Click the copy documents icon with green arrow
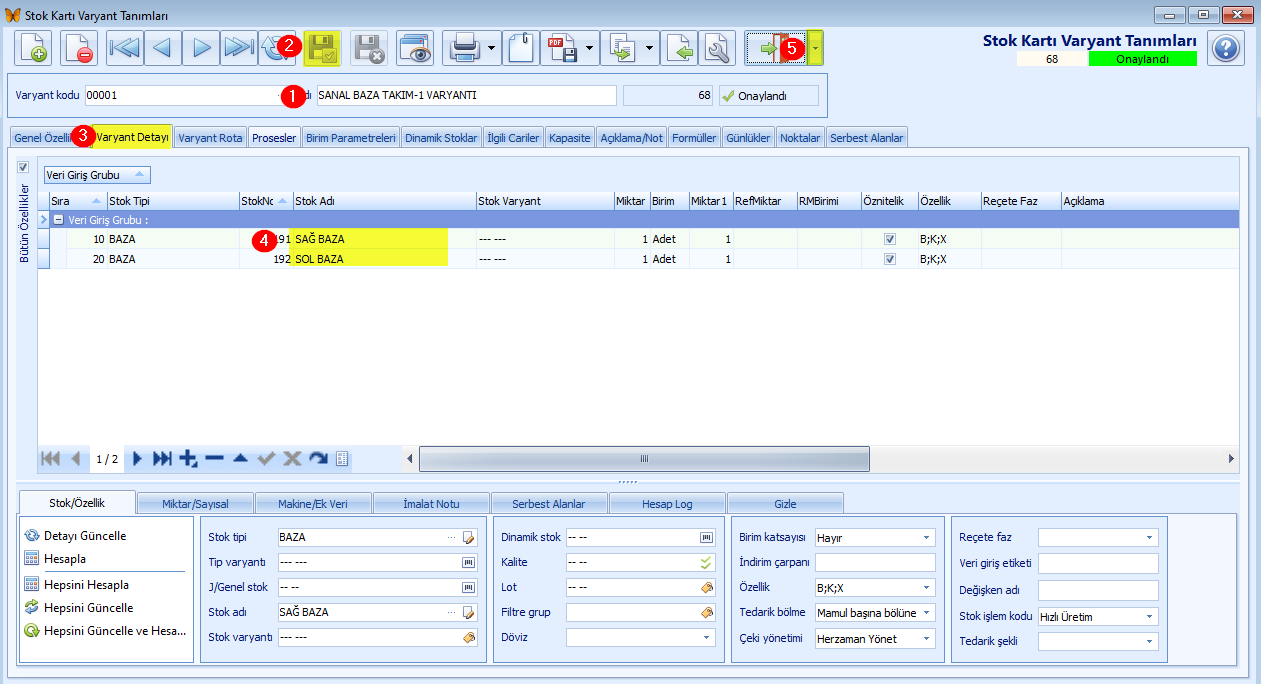The width and height of the screenshot is (1261, 684). coord(621,48)
